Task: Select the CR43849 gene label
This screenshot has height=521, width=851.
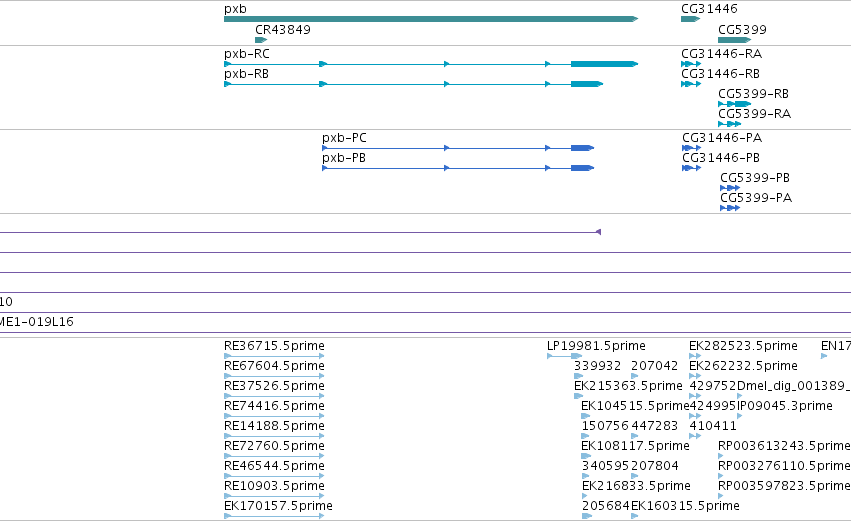Action: [x=283, y=30]
